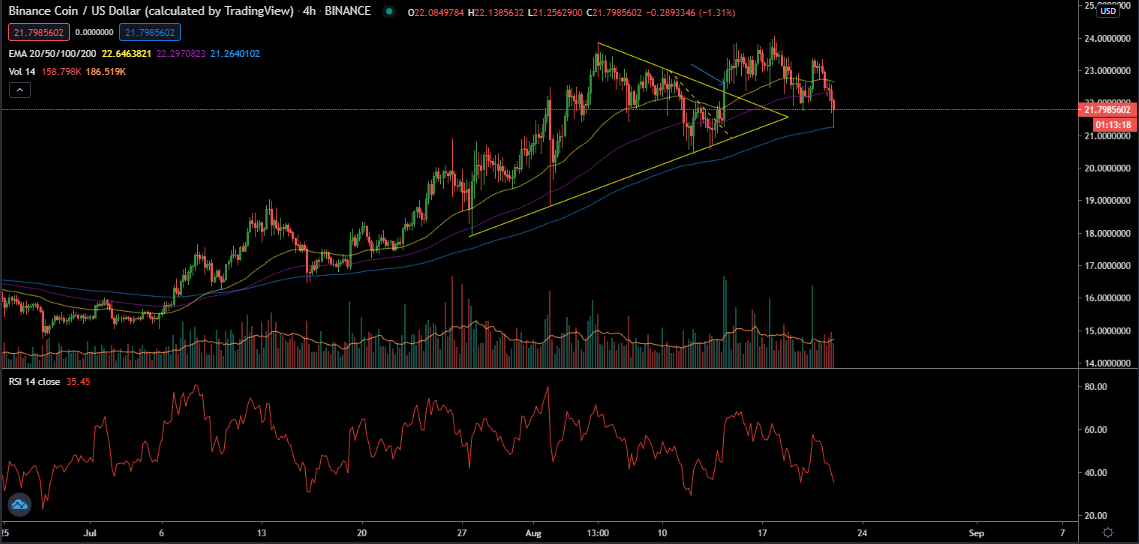Click the 24.0000000 price axis label
Viewport: 1139px width, 544px height.
pos(1107,38)
